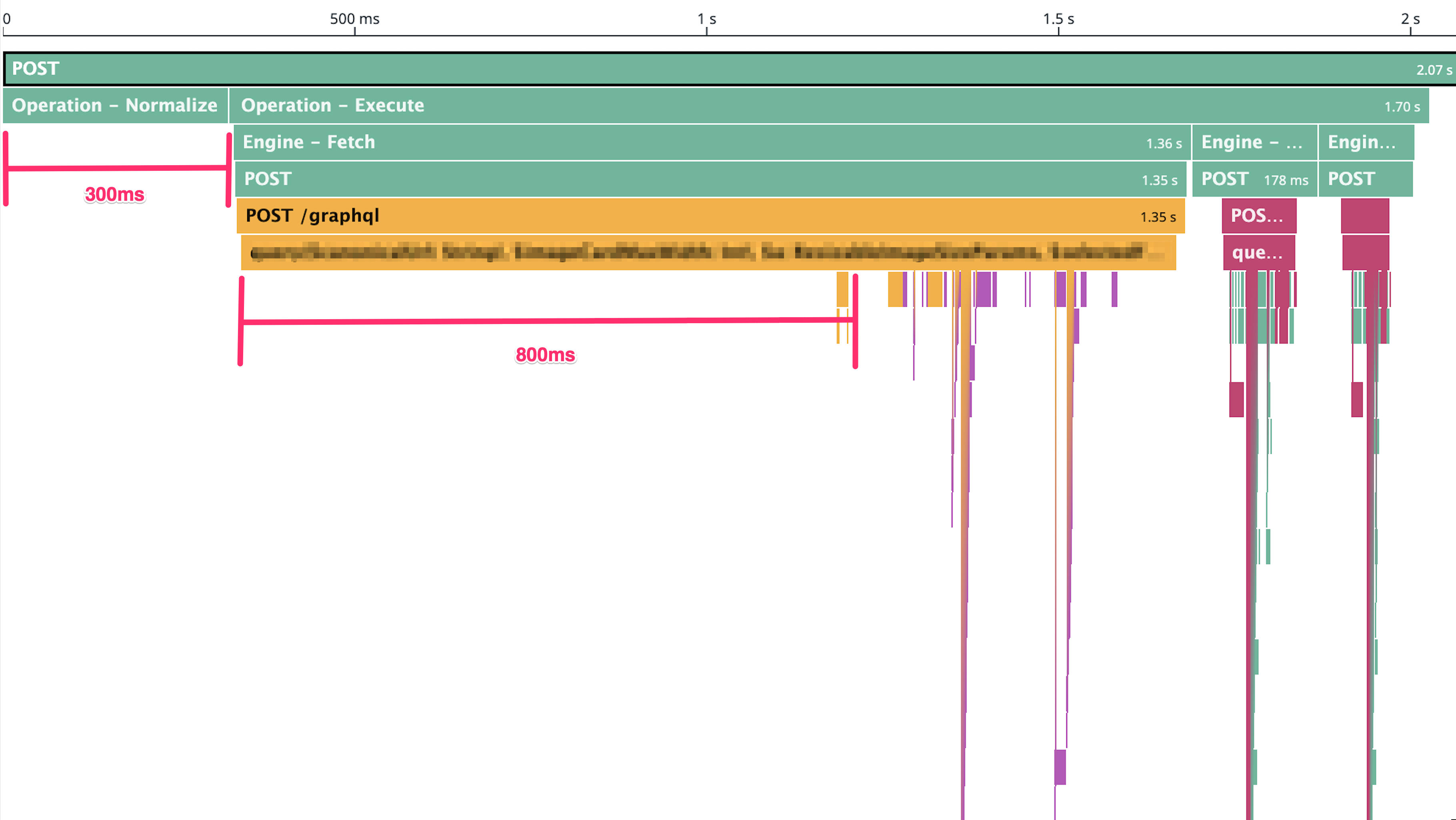Click the 2 s ruler tick at top right
1456x820 pixels.
[x=1410, y=19]
